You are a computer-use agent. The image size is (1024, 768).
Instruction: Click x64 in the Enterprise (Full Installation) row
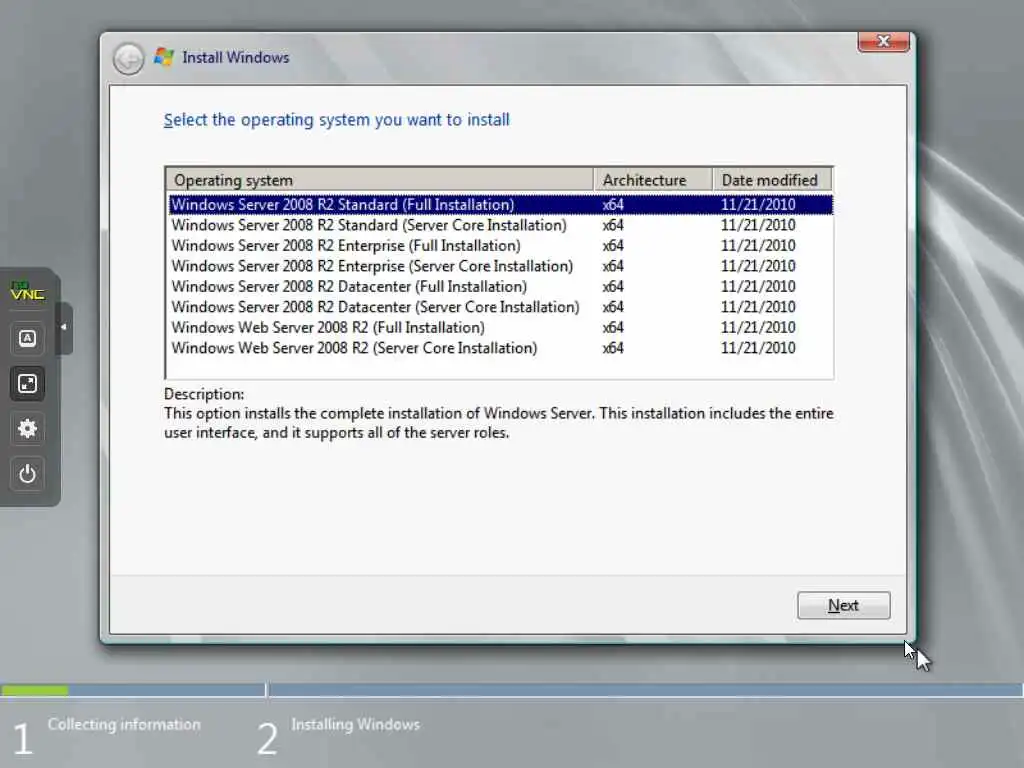(613, 246)
